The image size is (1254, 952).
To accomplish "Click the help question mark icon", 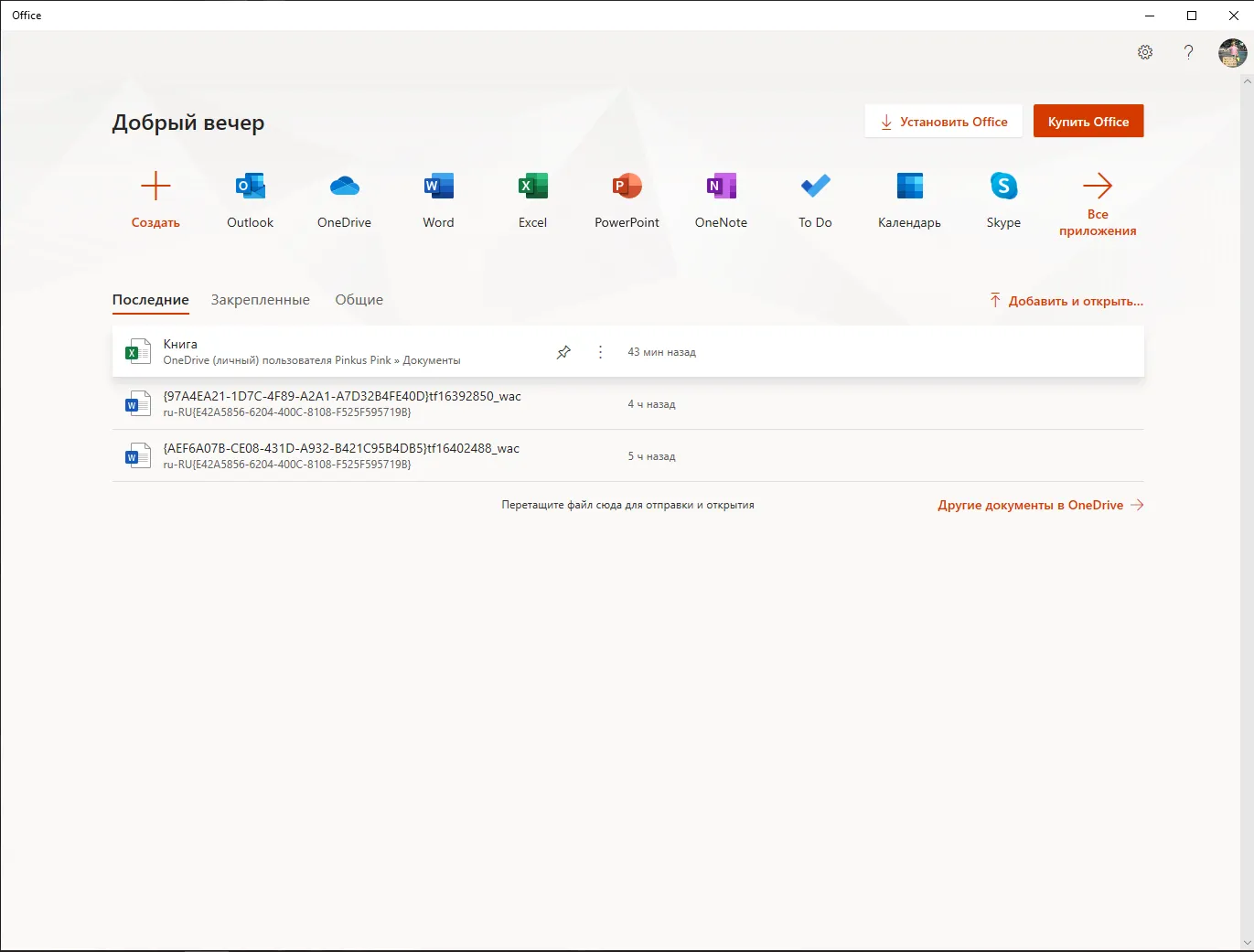I will [1188, 52].
